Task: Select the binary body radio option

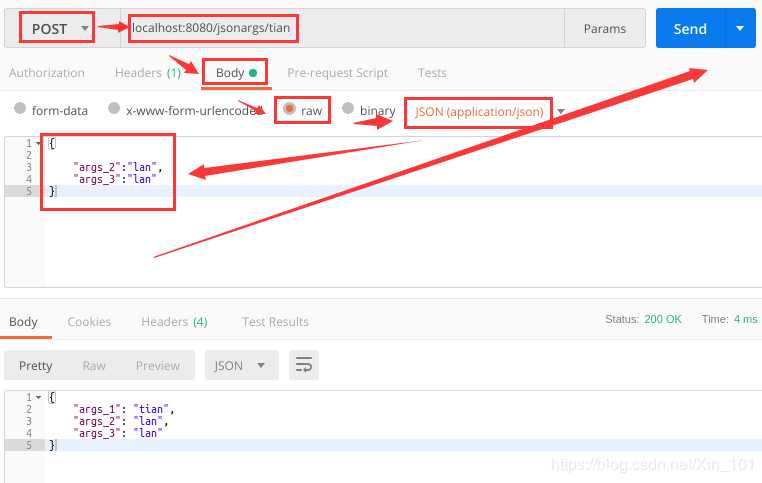Action: point(348,108)
